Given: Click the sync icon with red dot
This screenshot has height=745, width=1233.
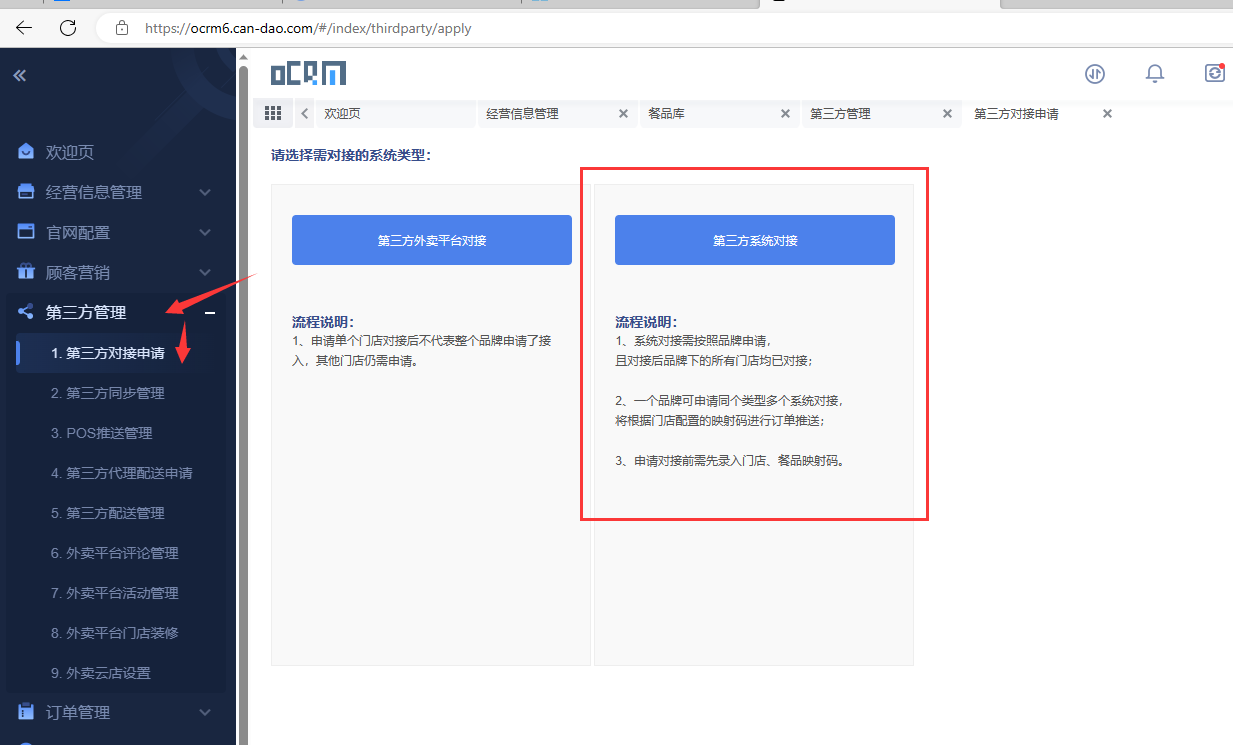Looking at the screenshot, I should pos(1214,73).
